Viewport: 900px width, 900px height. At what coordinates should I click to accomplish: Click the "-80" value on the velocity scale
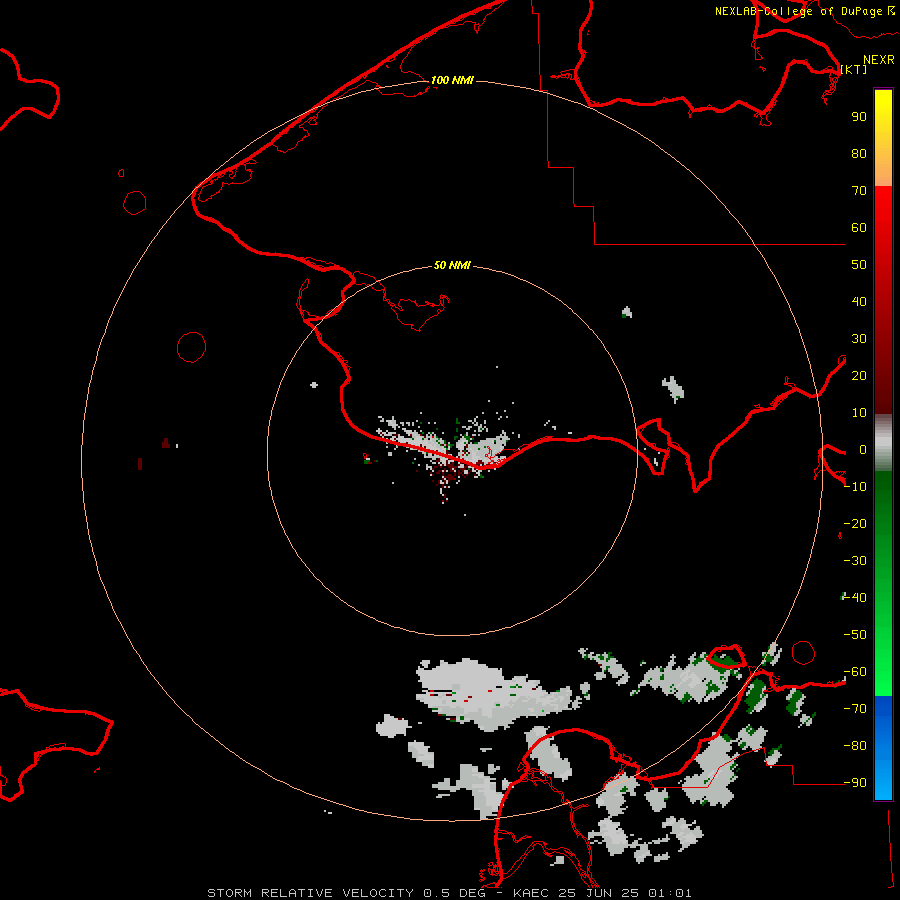(855, 746)
